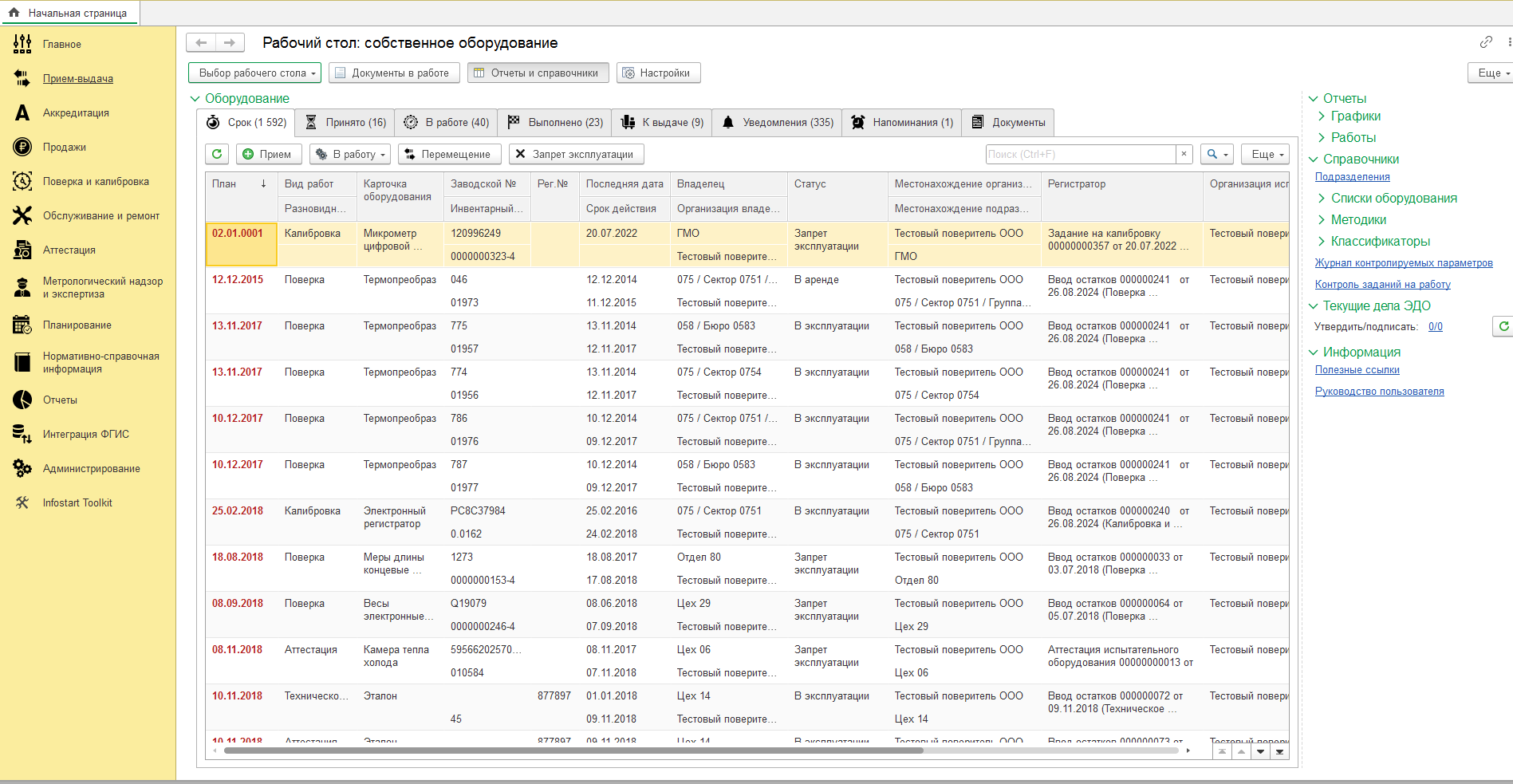Open Maintenance and Repair wrench icon
1513x784 pixels.
click(22, 216)
